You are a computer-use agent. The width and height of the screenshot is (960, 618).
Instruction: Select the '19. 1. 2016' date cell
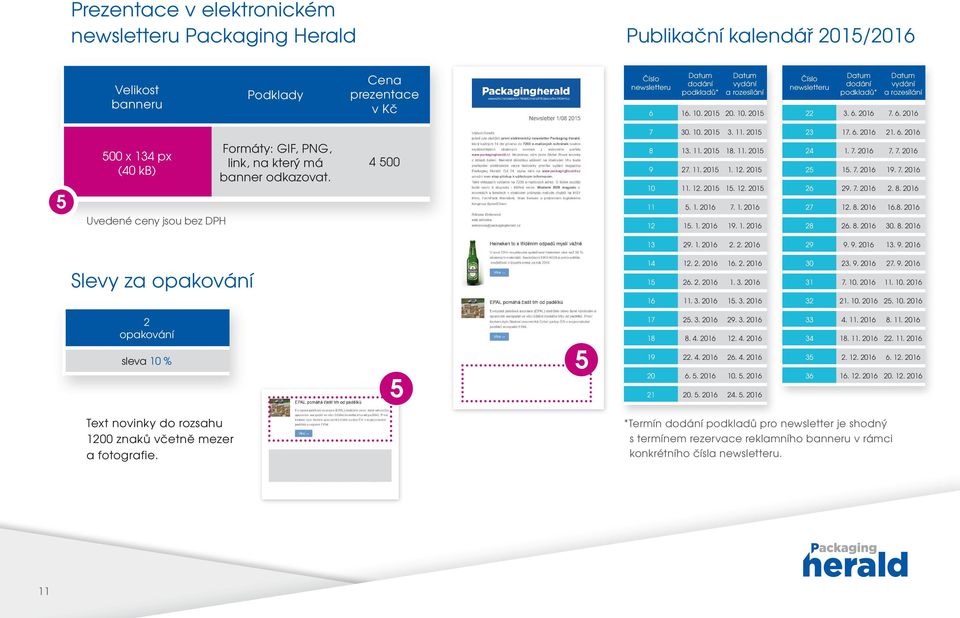click(744, 226)
